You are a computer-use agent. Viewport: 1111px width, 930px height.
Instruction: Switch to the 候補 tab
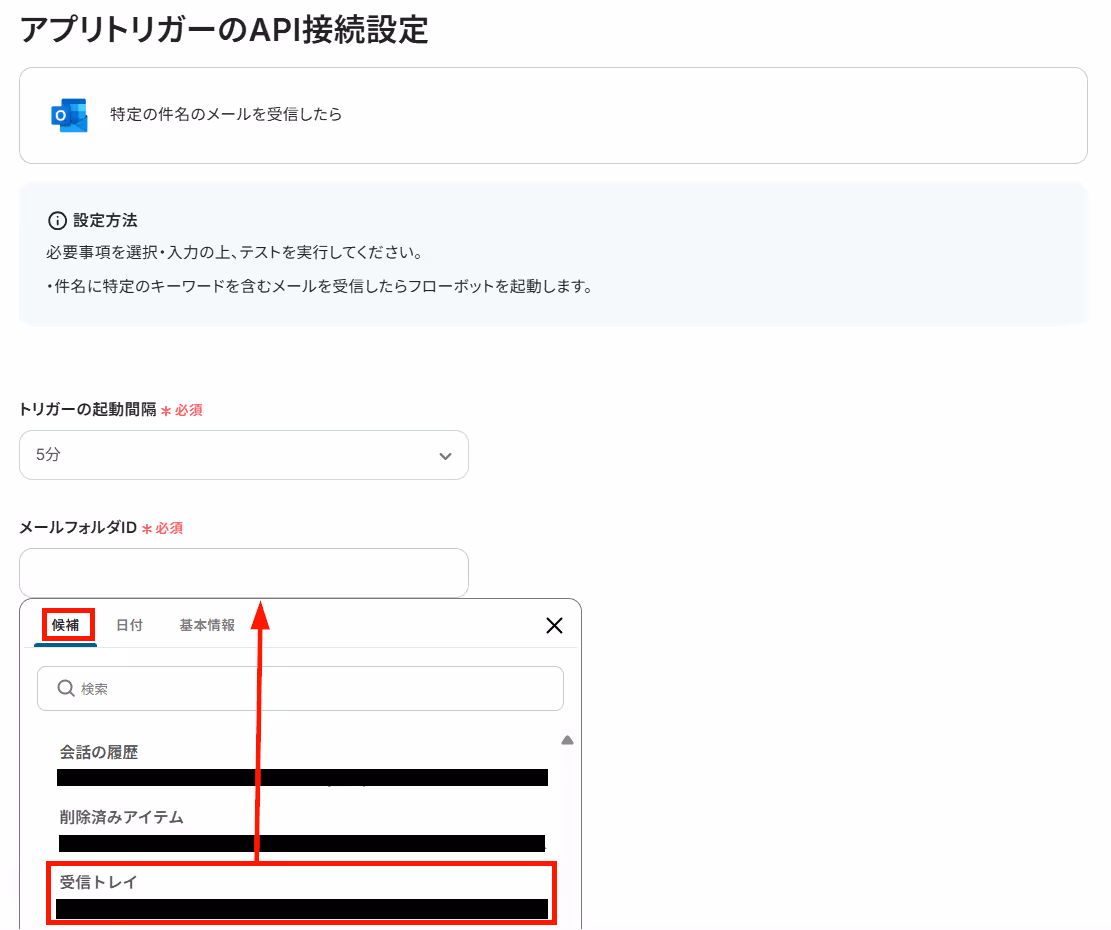(65, 625)
